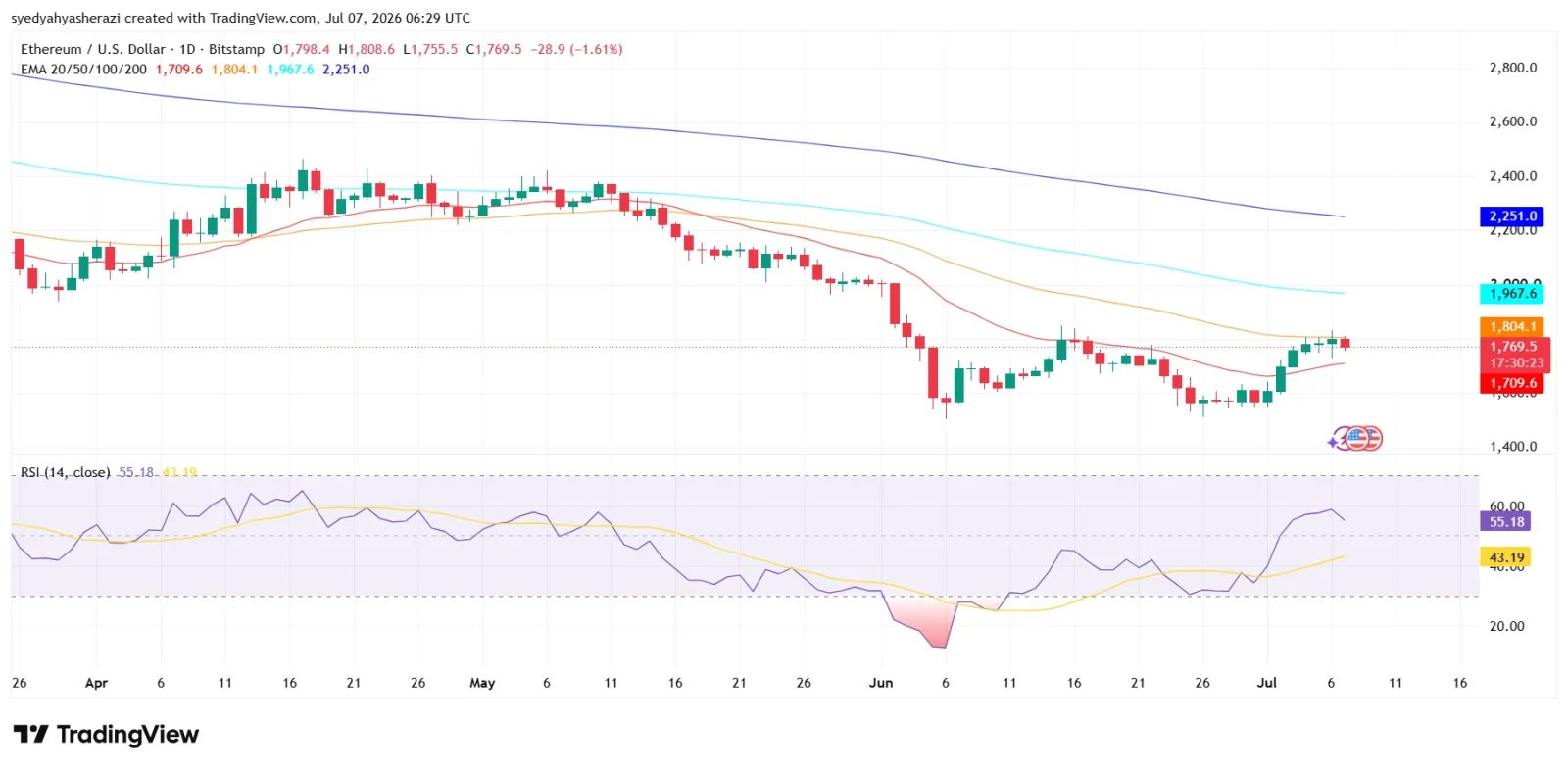Click the red 1,709.6 price scale tag
This screenshot has height=769, width=1568.
click(x=1511, y=384)
